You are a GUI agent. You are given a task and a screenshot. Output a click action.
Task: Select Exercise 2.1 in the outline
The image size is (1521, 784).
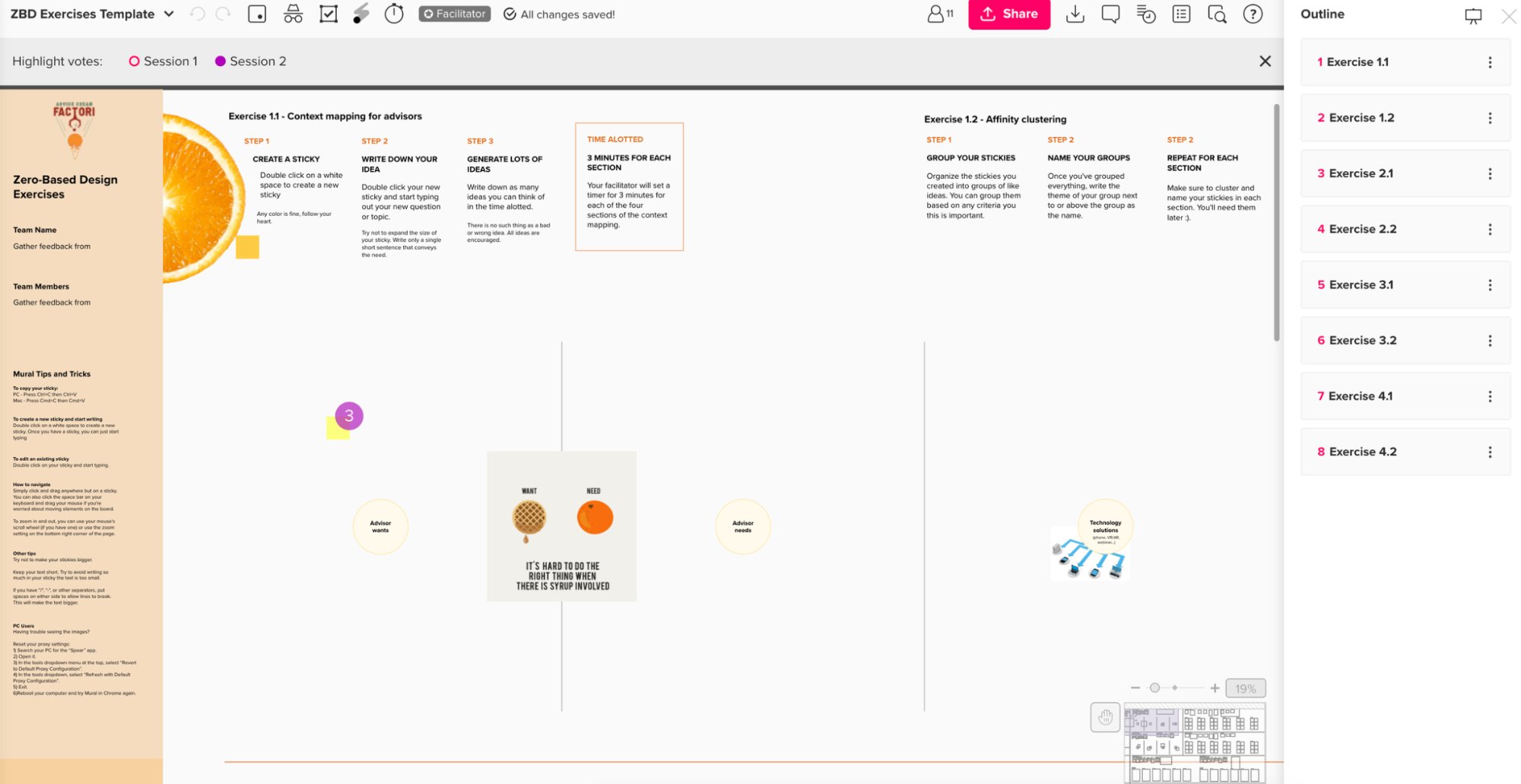click(x=1361, y=173)
